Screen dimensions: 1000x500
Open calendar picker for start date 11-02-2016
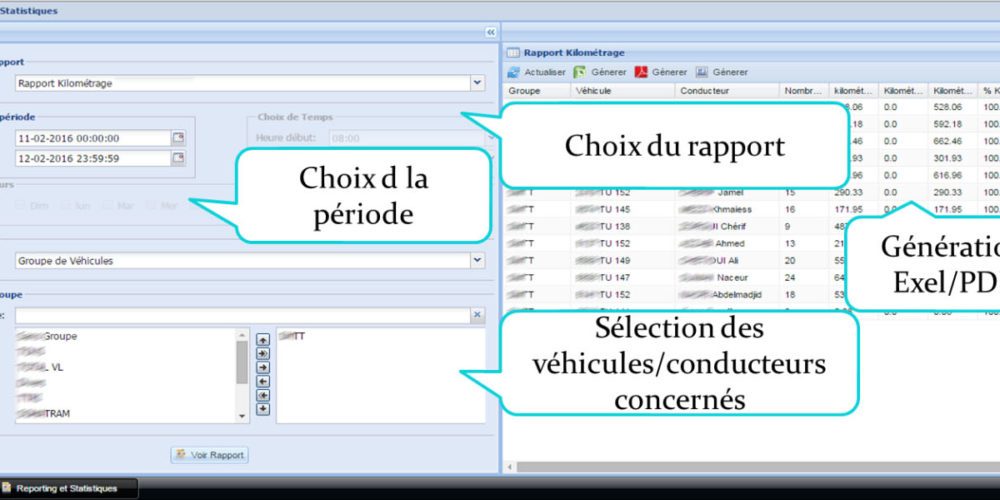(x=178, y=138)
